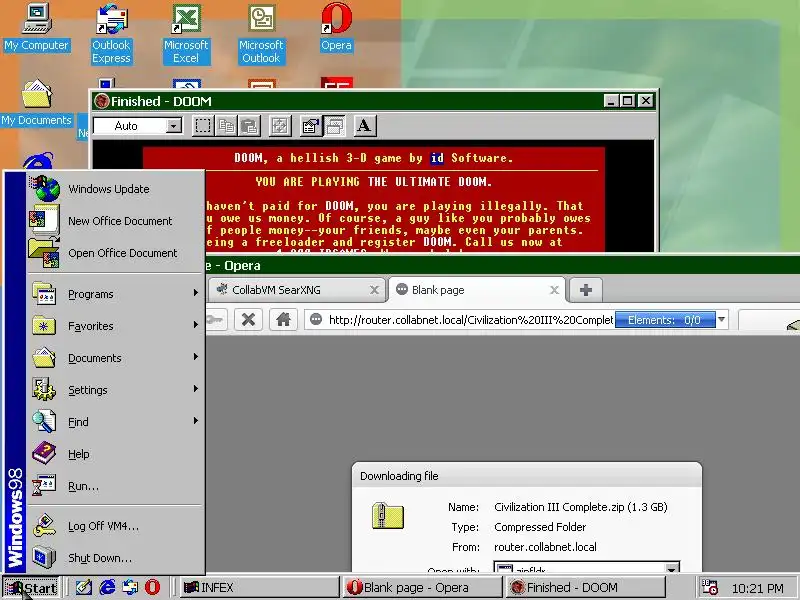The width and height of the screenshot is (800, 600).
Task: Open Microsoft Outlook desktop shortcut
Action: tap(261, 34)
